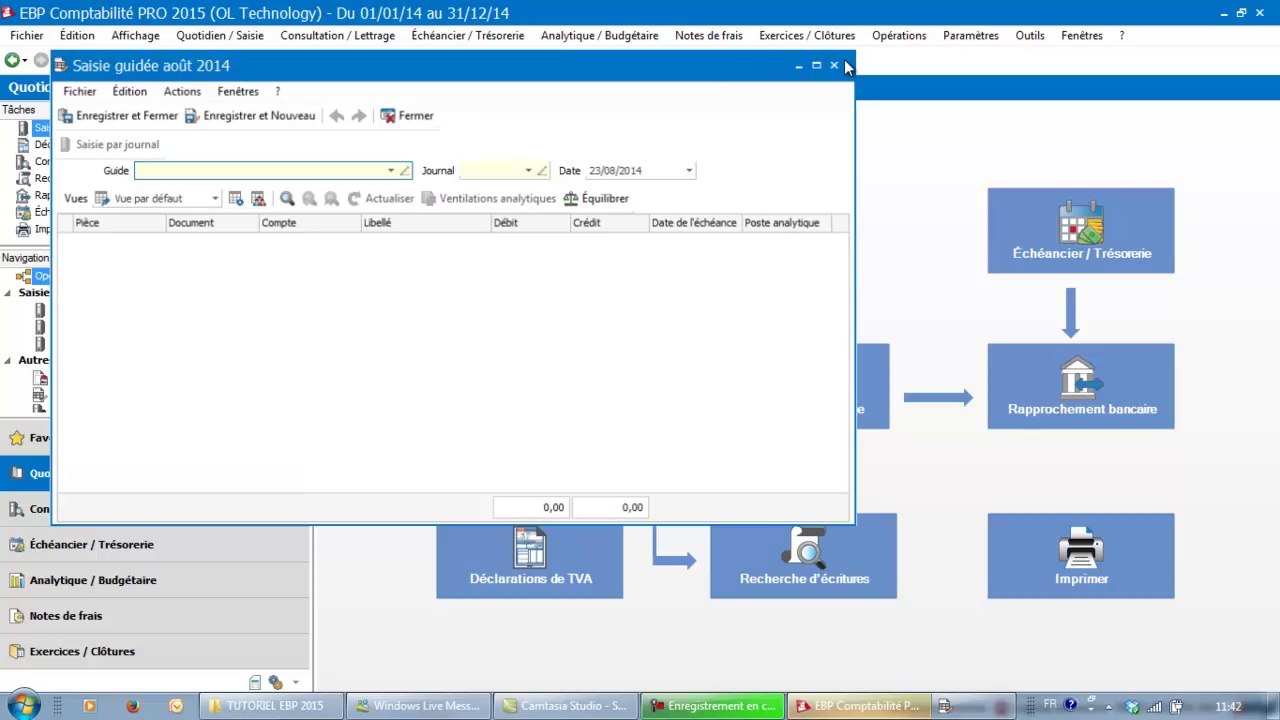Open Notes de frais main menu

pos(709,35)
